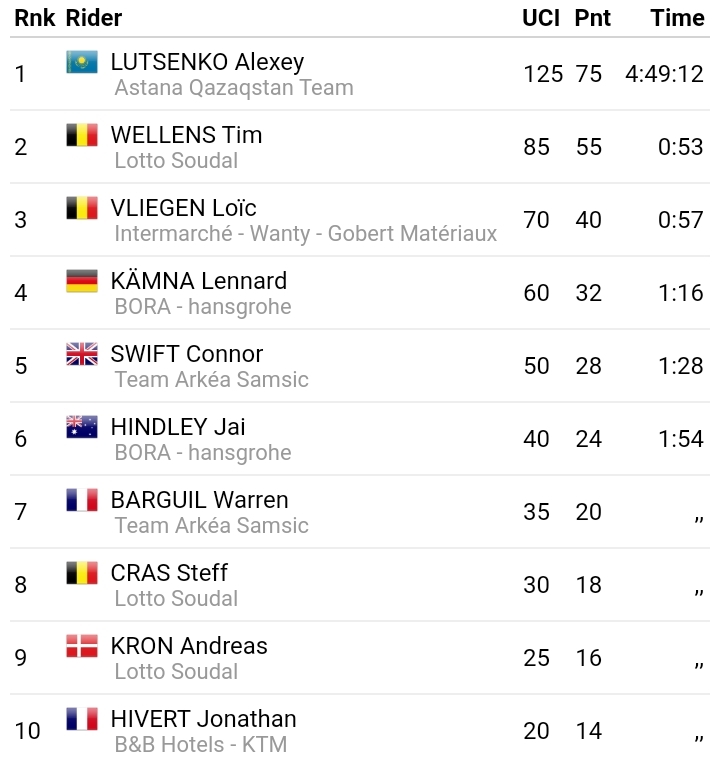Click the Rnk column header
The image size is (720, 762).
point(34,18)
